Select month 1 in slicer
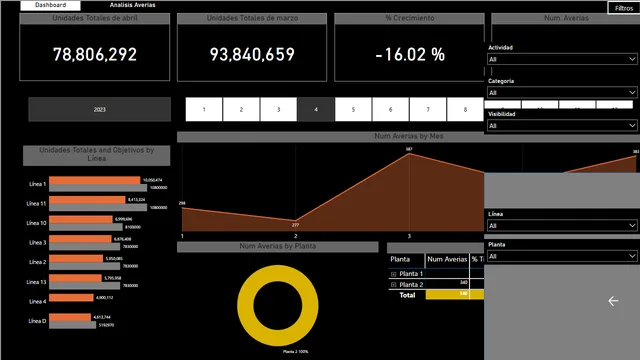Viewport: 640px width, 360px height. click(x=204, y=109)
